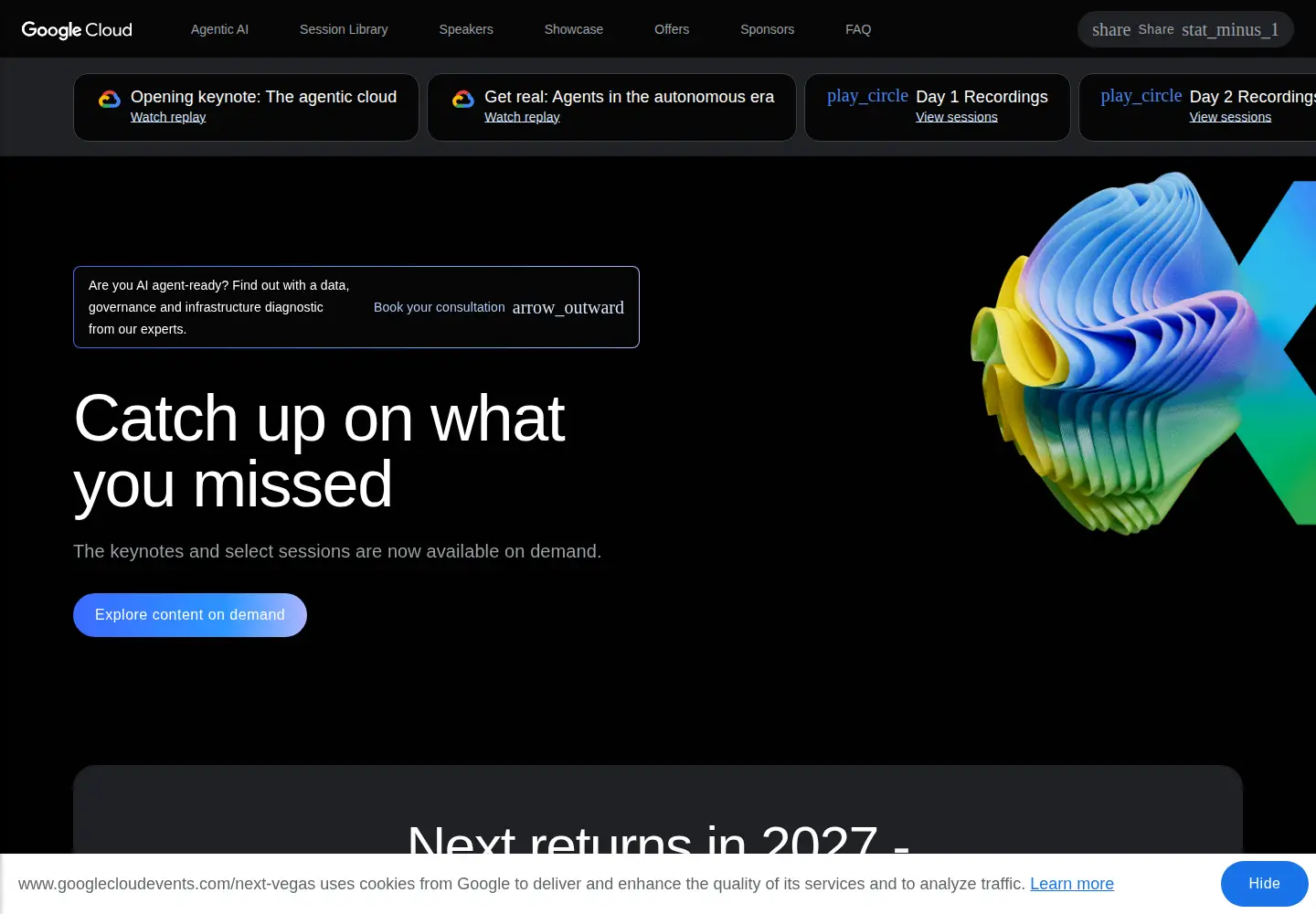Image resolution: width=1316 pixels, height=914 pixels.
Task: Click the Google Cloud icon on Get real card
Action: point(463,99)
